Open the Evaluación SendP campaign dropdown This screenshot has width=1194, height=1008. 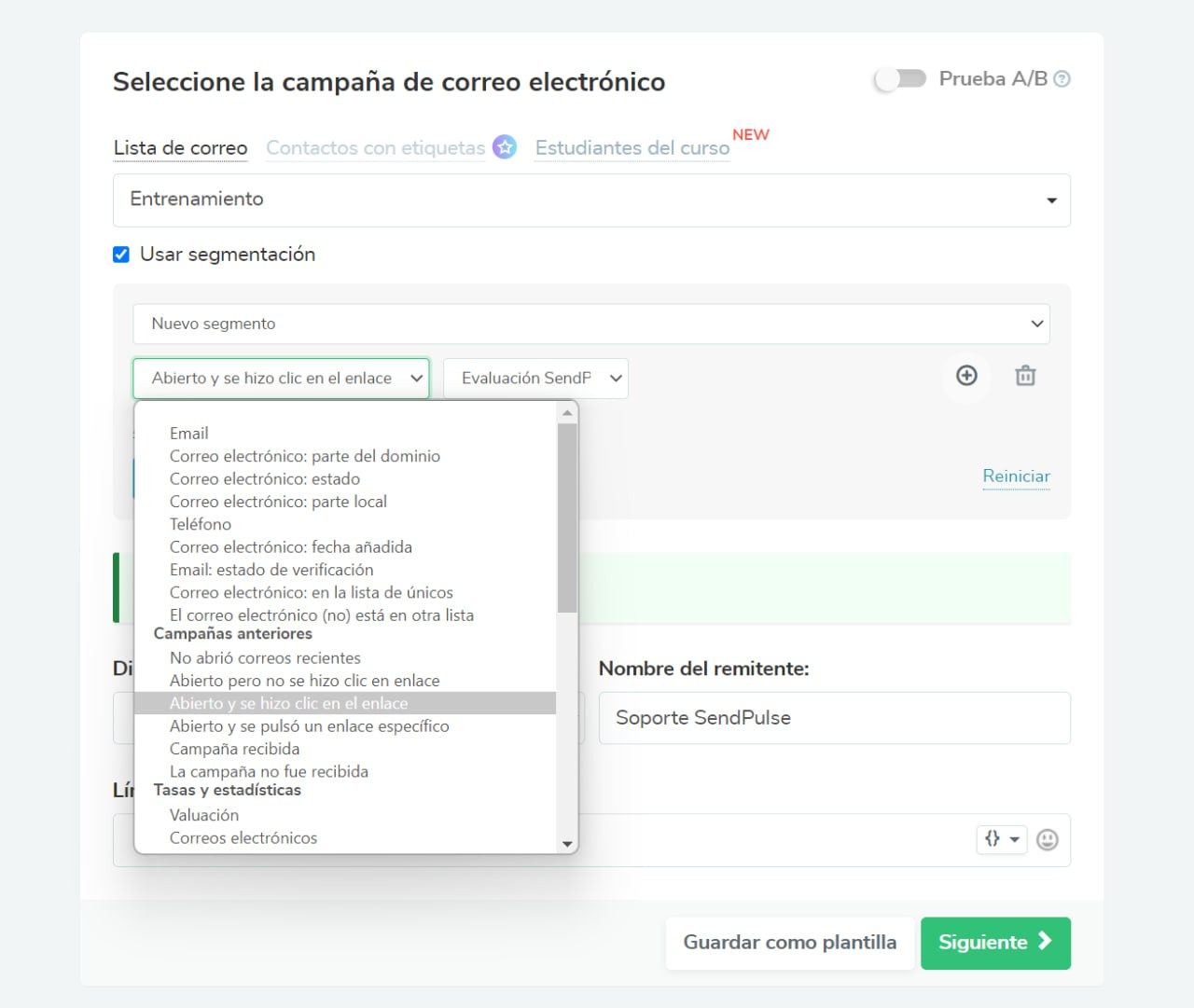pyautogui.click(x=535, y=379)
